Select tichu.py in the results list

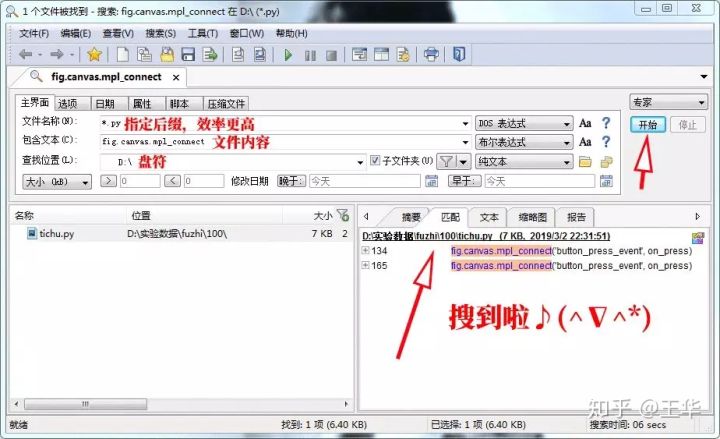(59, 233)
